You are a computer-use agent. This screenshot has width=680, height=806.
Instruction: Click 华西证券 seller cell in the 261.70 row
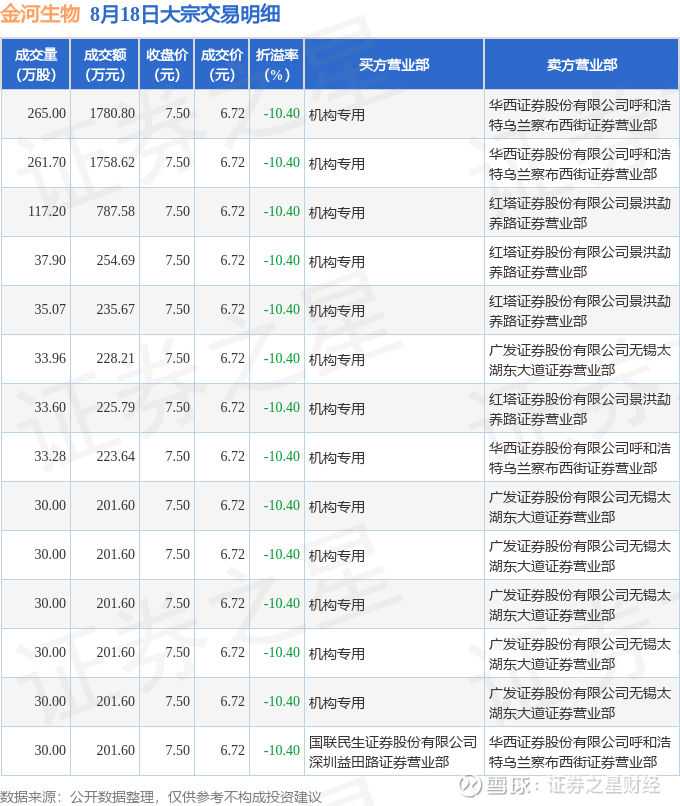click(580, 164)
